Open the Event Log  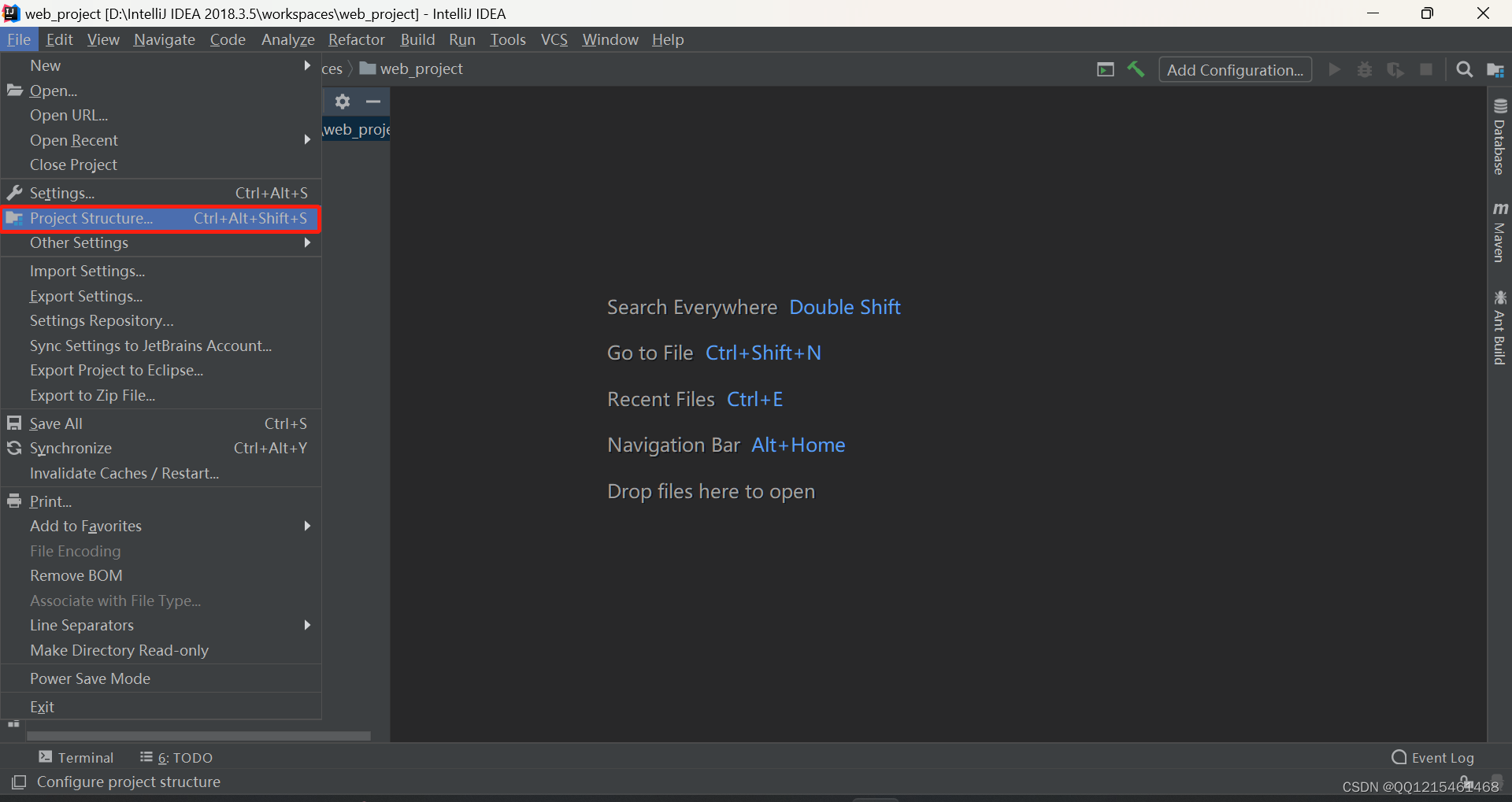click(x=1433, y=757)
